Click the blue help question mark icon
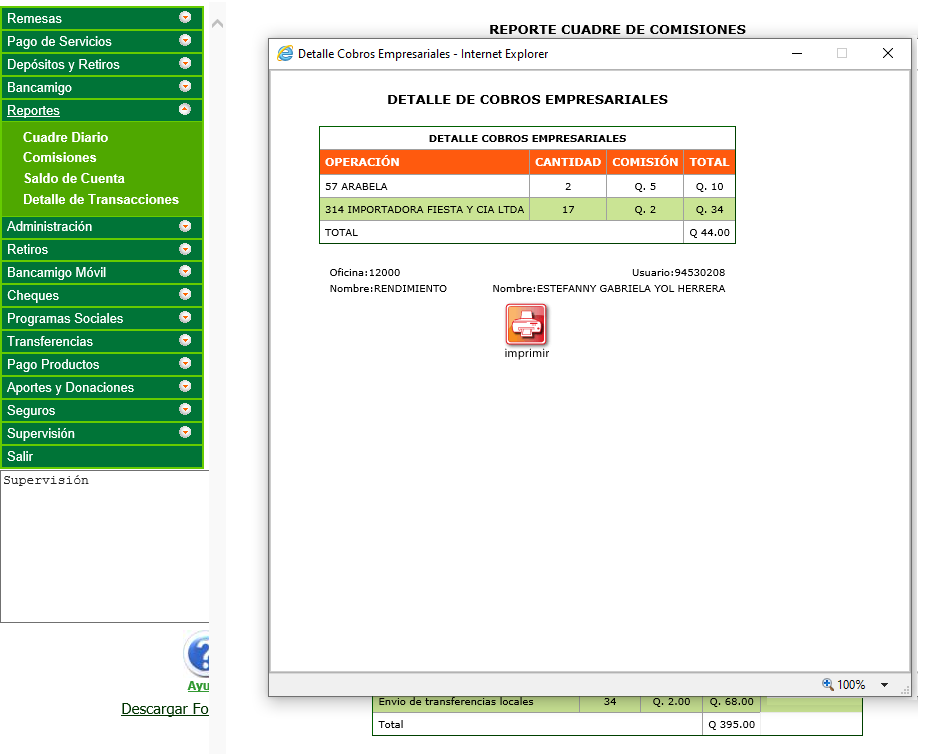The height and width of the screenshot is (754, 943). (199, 654)
